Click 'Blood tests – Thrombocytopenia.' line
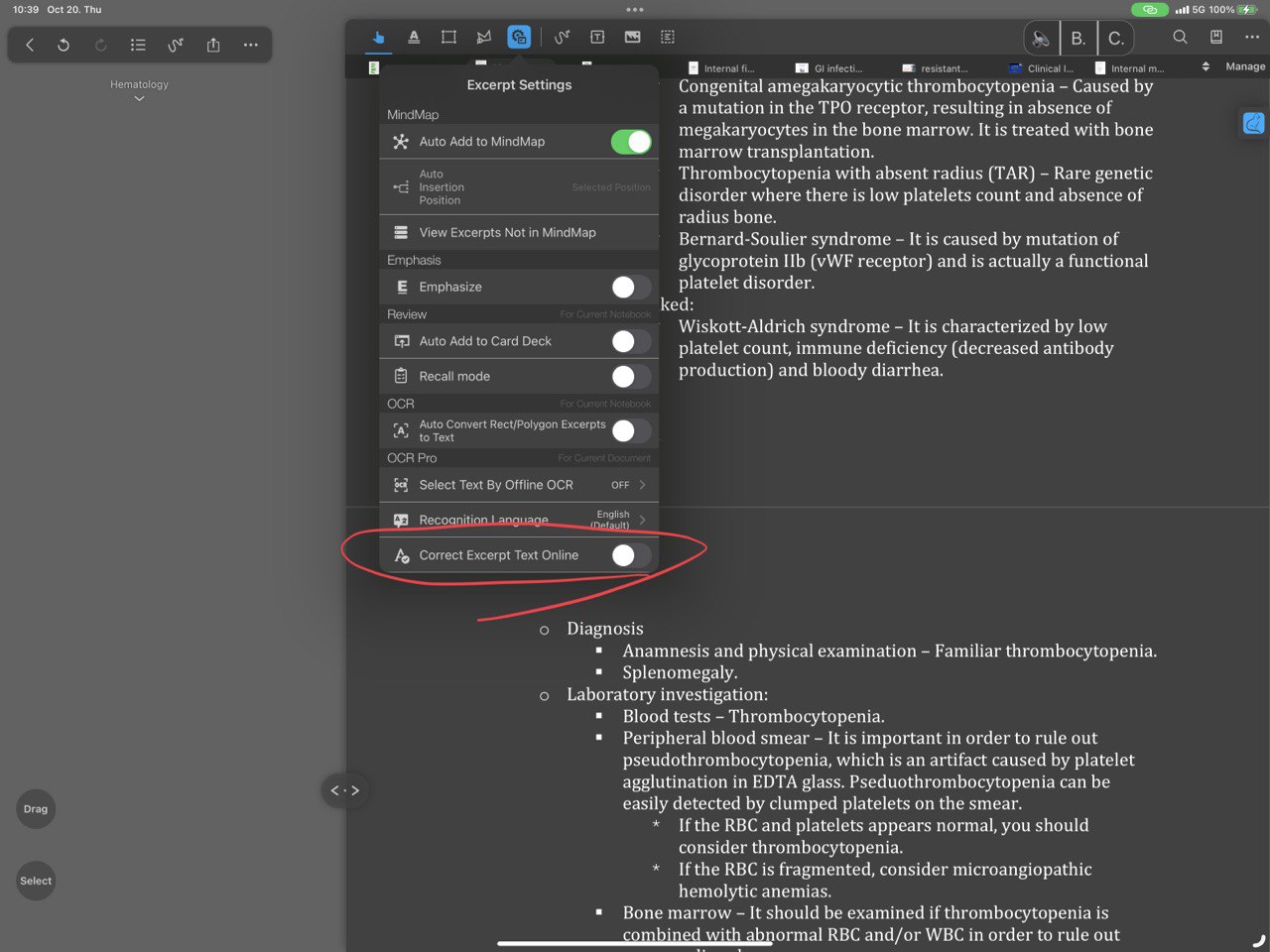This screenshot has width=1270, height=952. 753,716
